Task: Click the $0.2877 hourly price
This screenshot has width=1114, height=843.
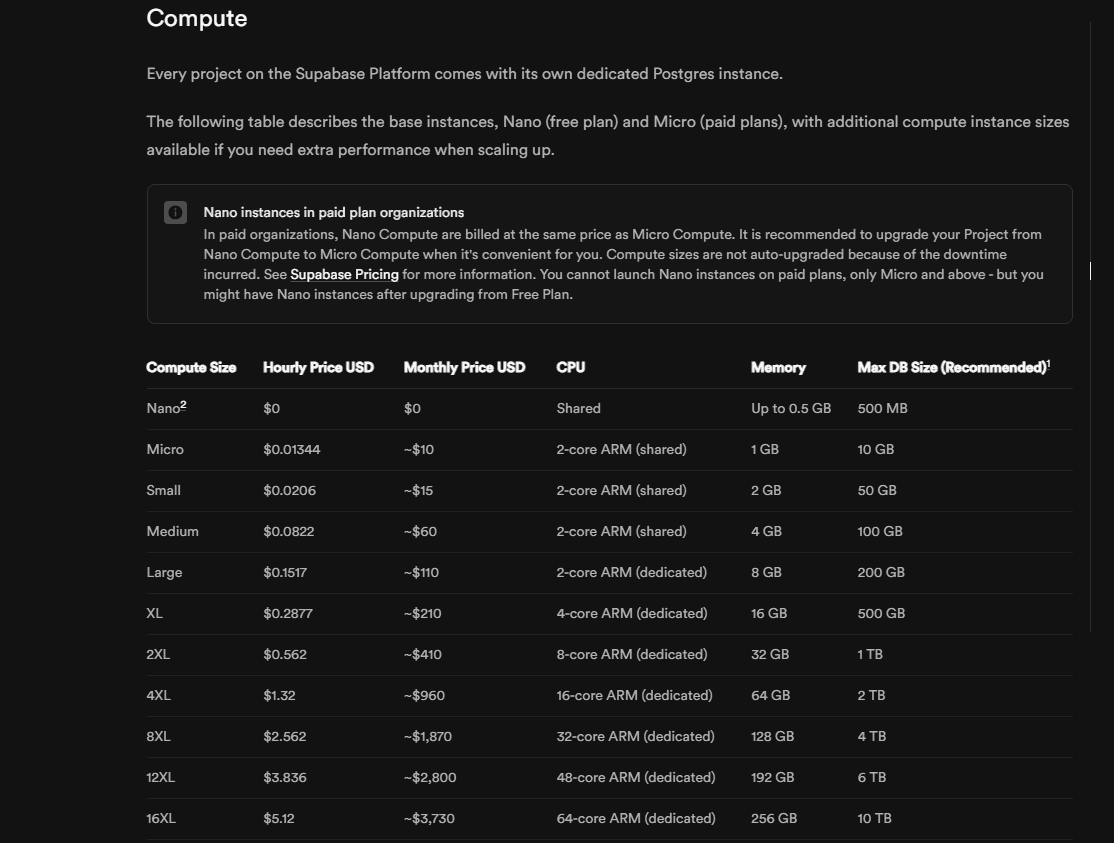Action: pyautogui.click(x=288, y=614)
